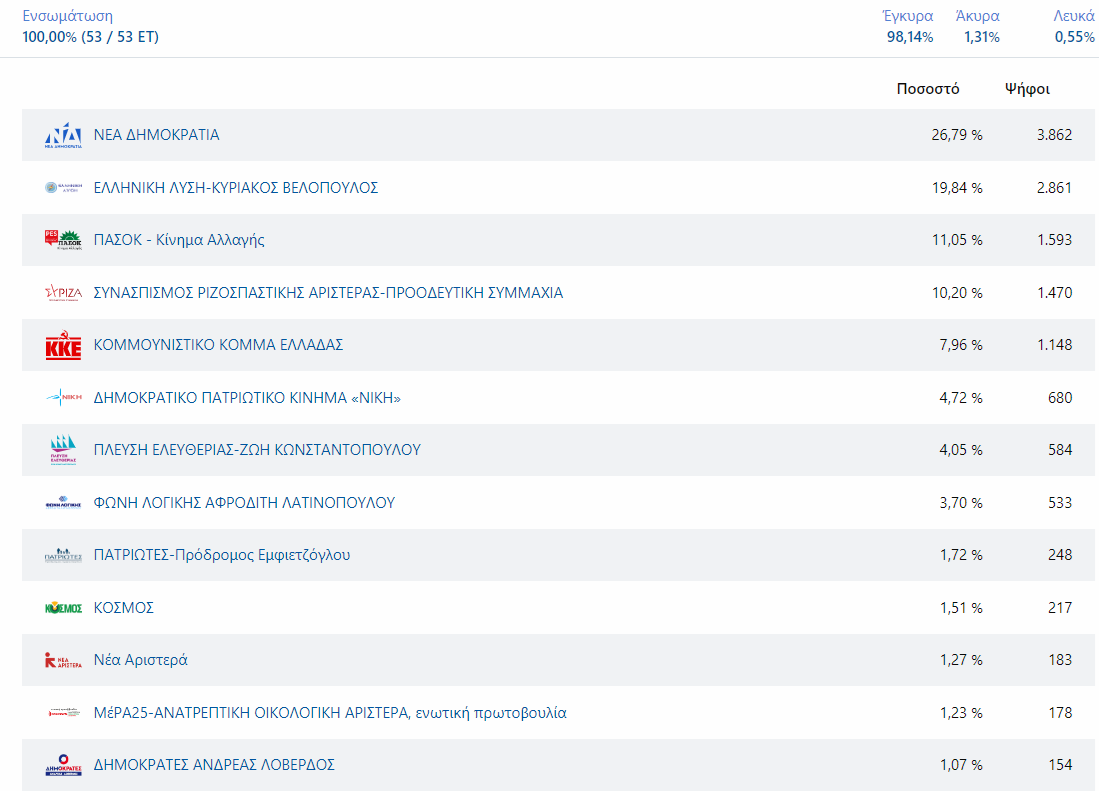The height and width of the screenshot is (791, 1099).
Task: Select the 1,27 % percentage cell
Action: 961,660
